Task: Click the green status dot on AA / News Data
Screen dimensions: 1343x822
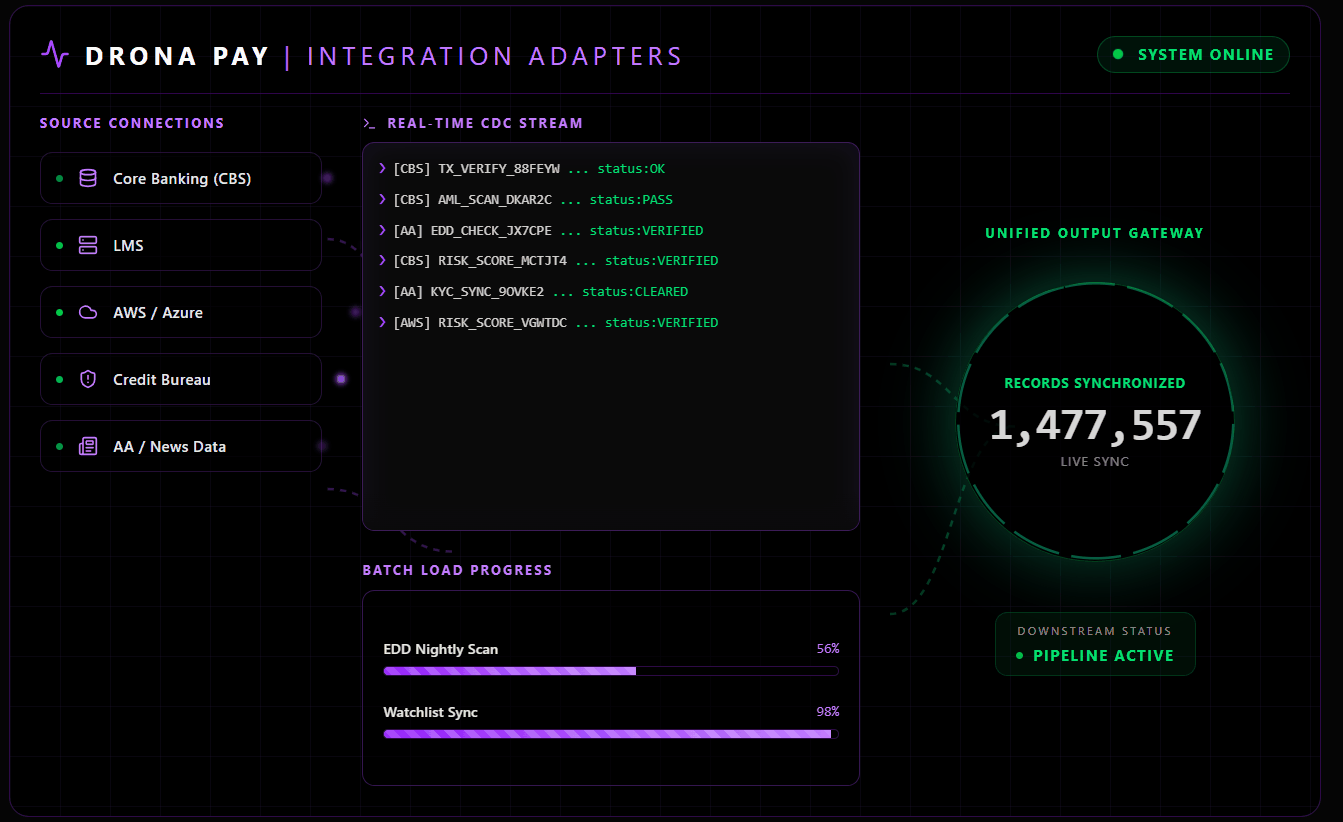Action: (59, 446)
